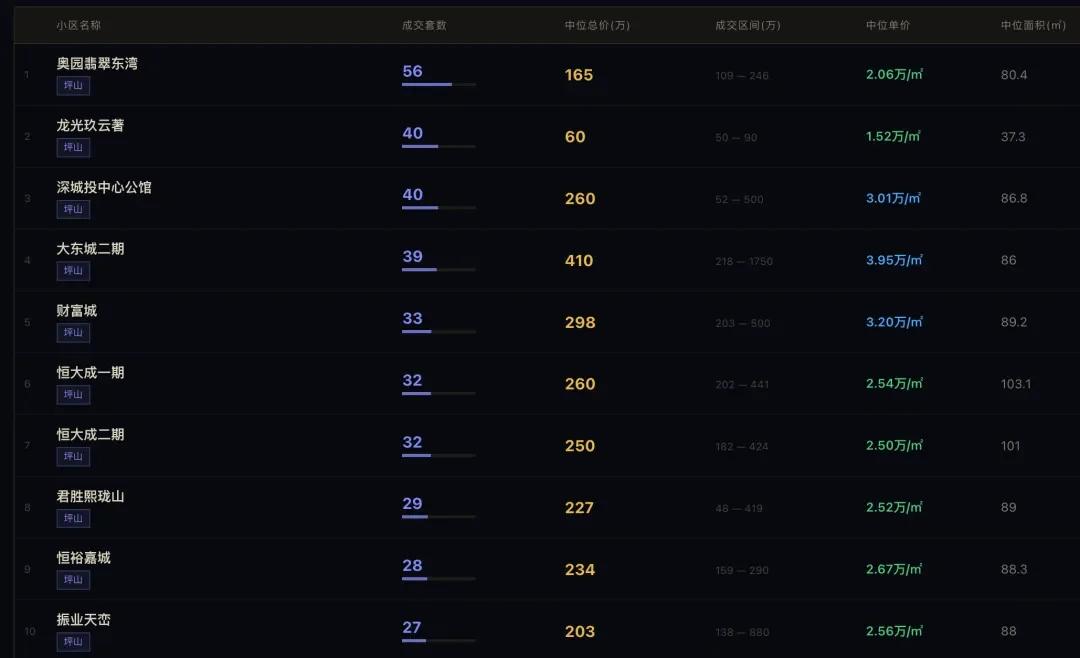1080x658 pixels.
Task: Select the 坪山 district tag under 恒裕嘉城
Action: coord(73,580)
